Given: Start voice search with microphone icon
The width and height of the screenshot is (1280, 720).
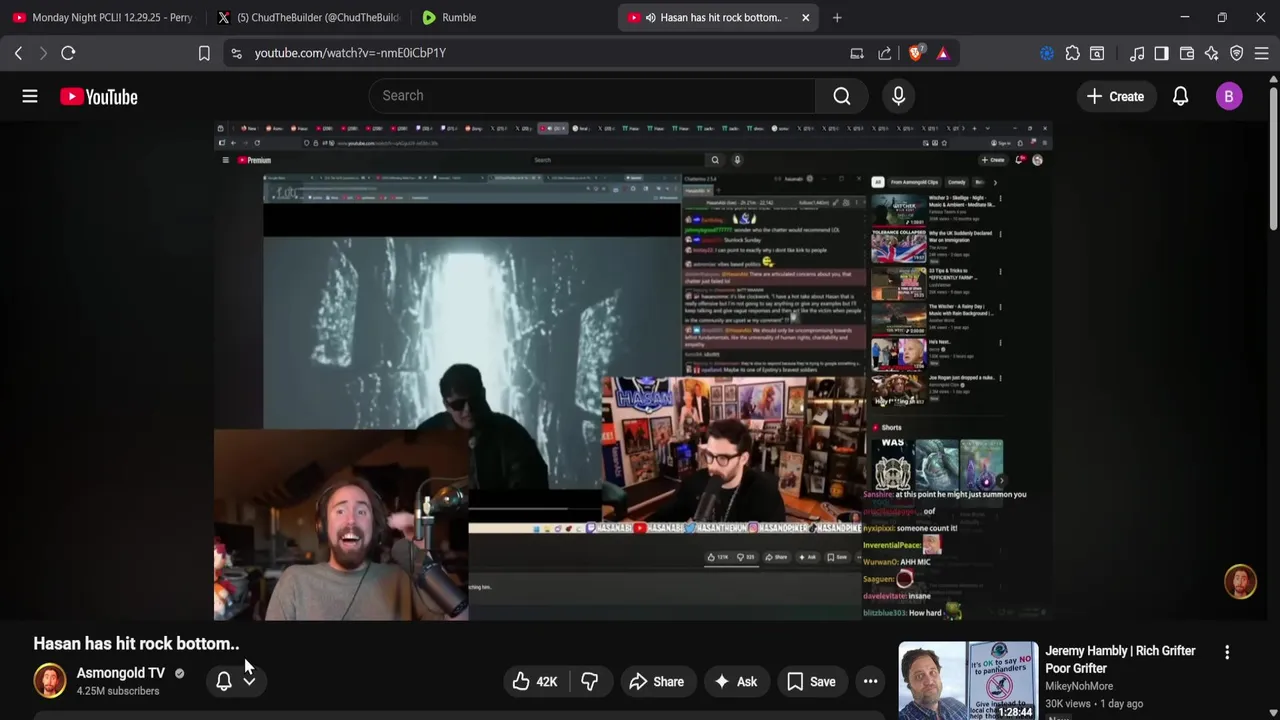Looking at the screenshot, I should pos(898,96).
